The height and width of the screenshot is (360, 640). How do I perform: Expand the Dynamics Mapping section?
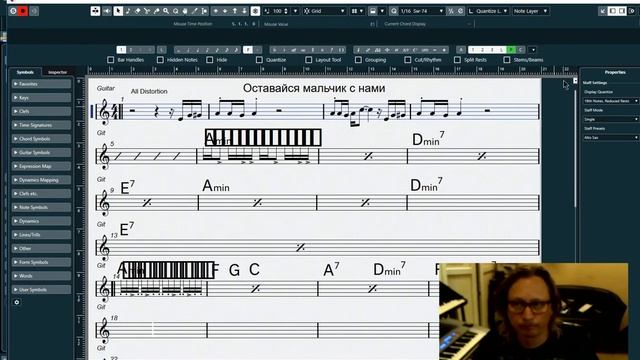[41, 180]
